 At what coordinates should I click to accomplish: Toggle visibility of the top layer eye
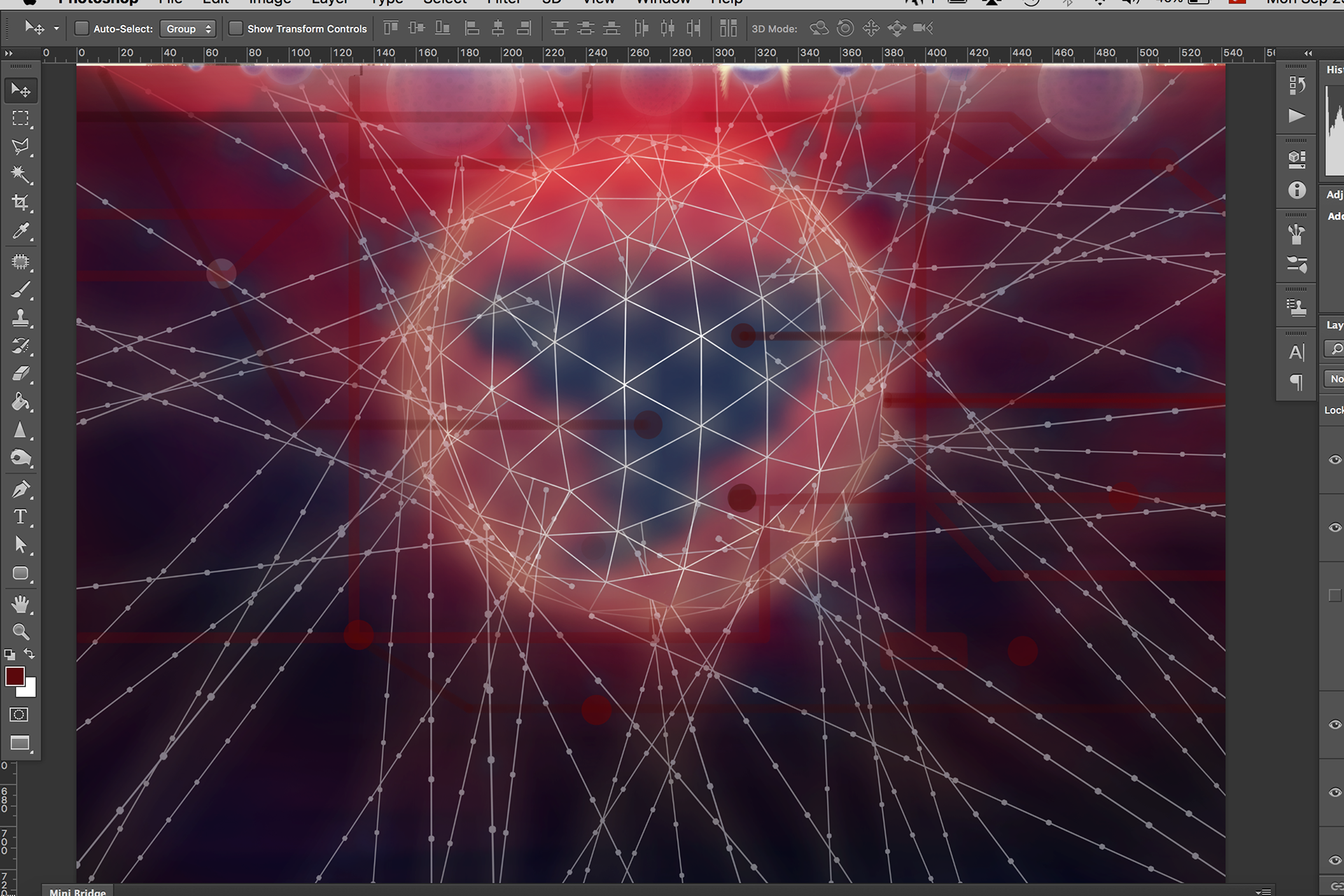click(x=1334, y=460)
